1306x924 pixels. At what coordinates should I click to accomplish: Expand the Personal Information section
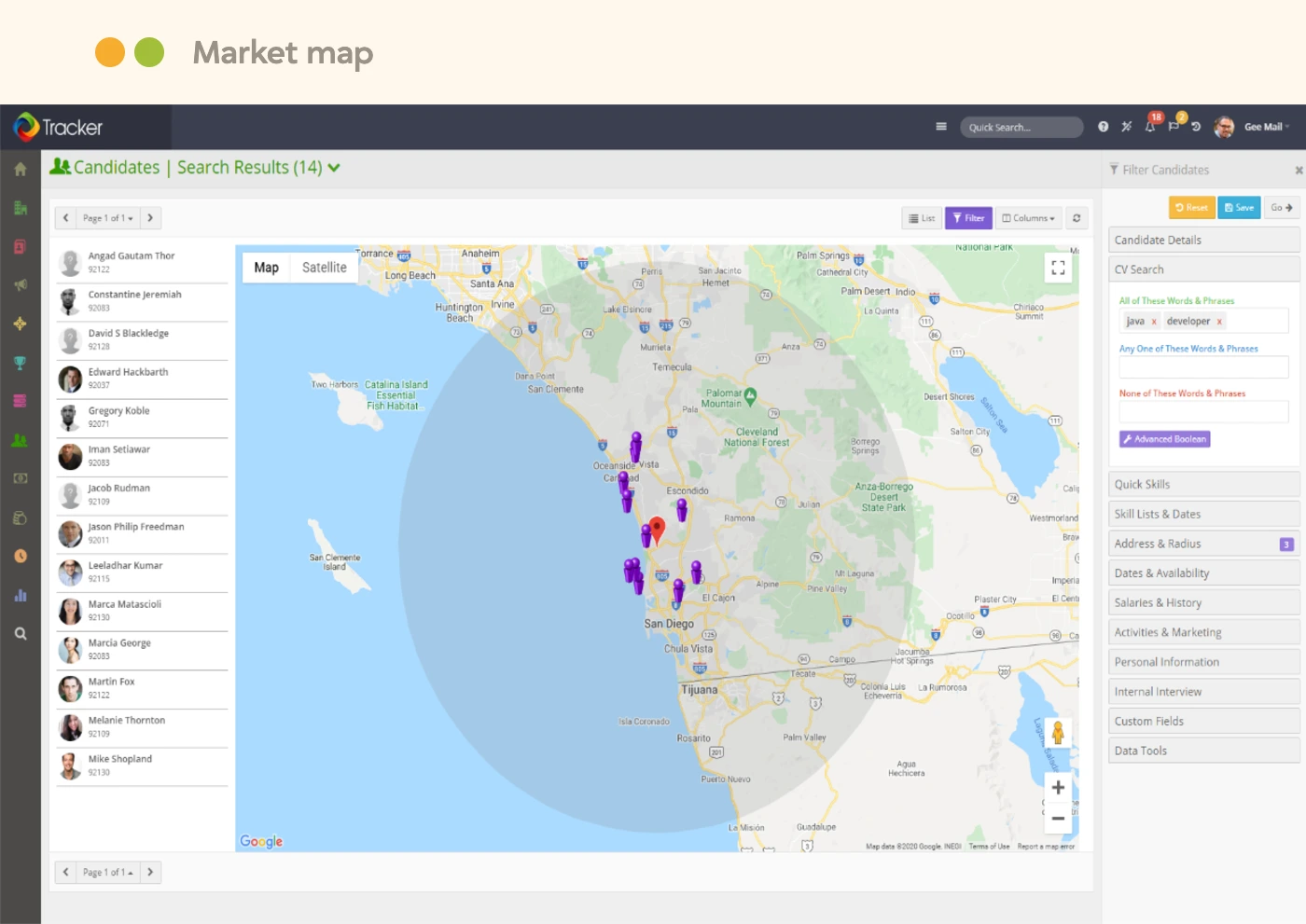[1203, 662]
